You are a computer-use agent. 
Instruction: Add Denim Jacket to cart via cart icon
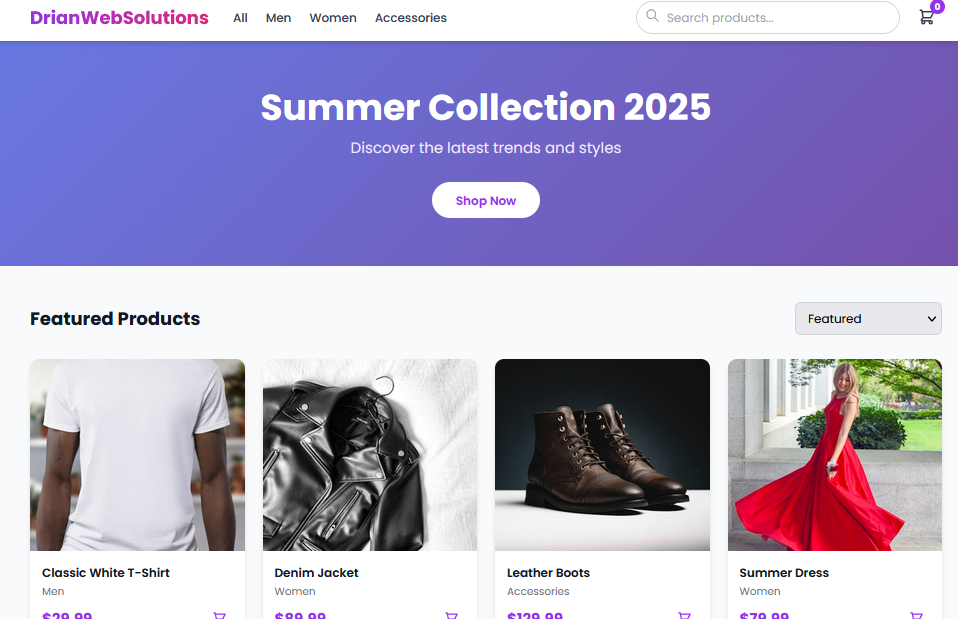click(451, 615)
